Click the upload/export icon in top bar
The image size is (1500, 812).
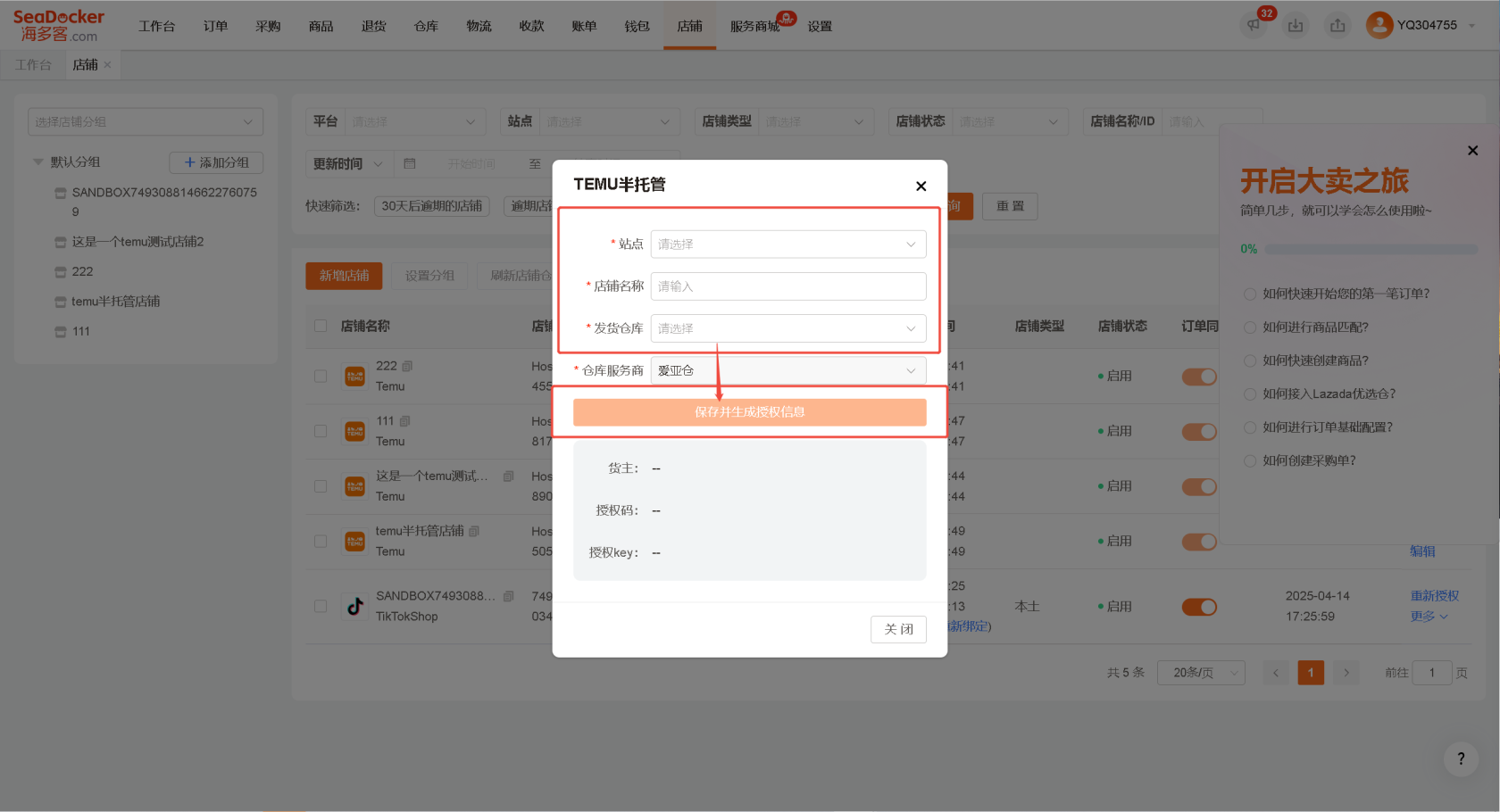pyautogui.click(x=1337, y=25)
